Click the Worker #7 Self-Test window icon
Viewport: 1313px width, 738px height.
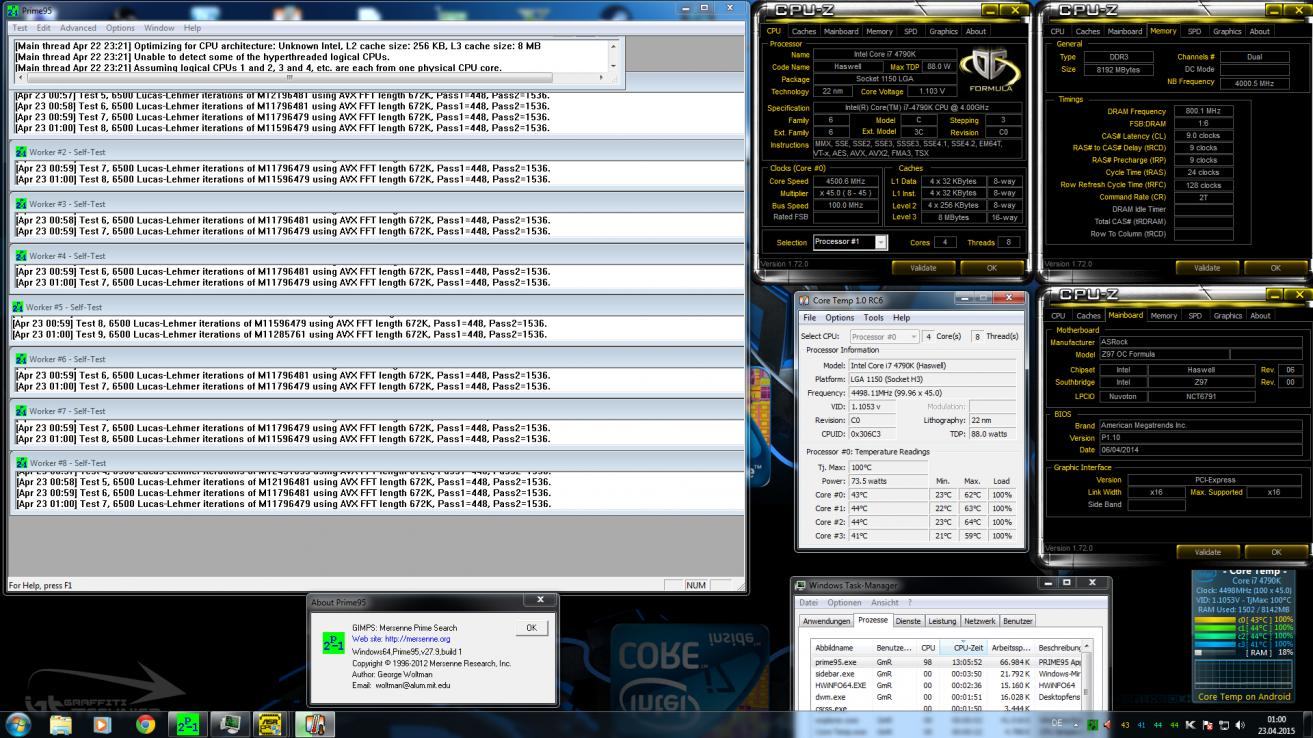pos(21,411)
